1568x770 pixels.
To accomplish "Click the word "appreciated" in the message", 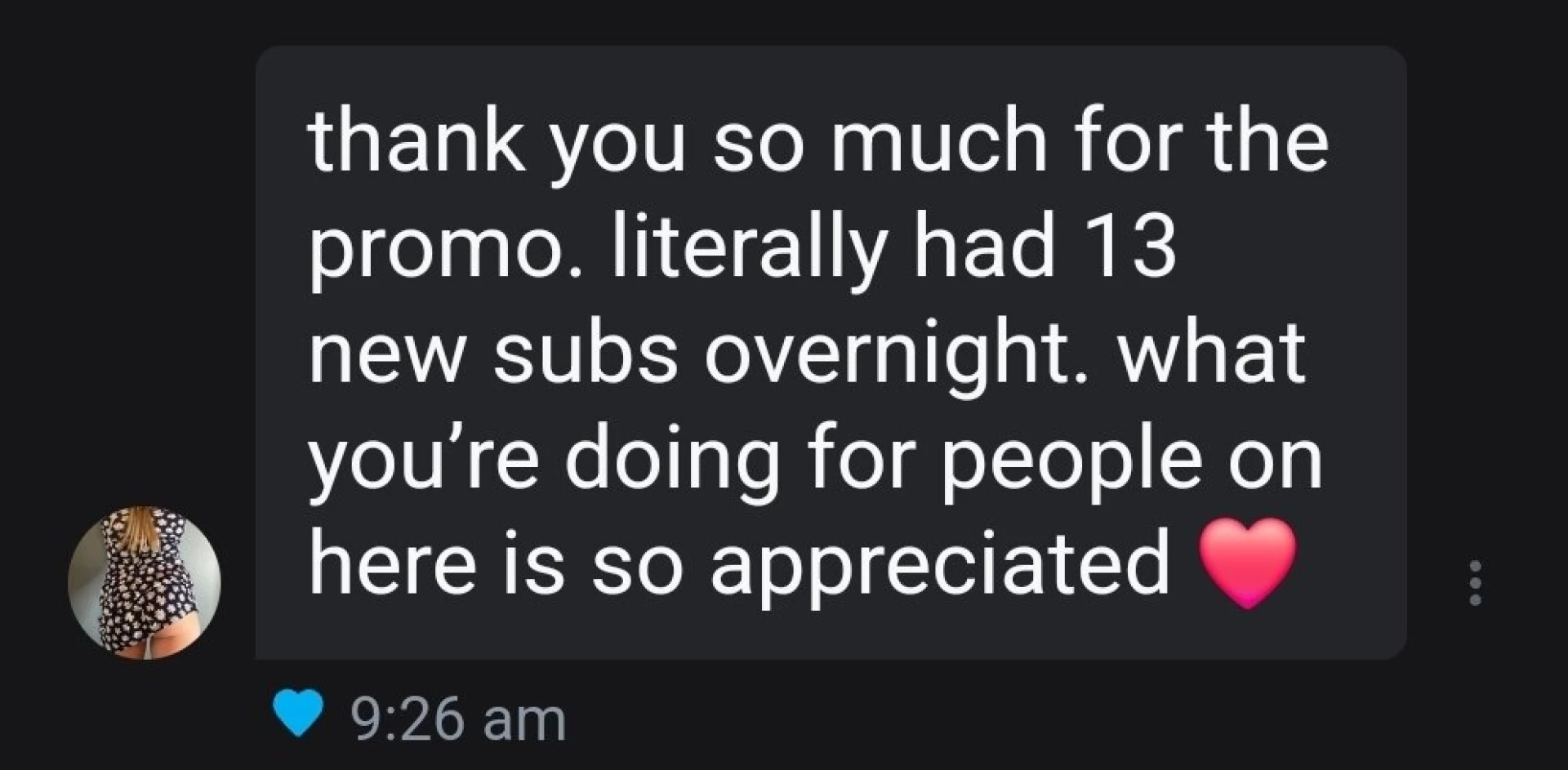I will [941, 567].
